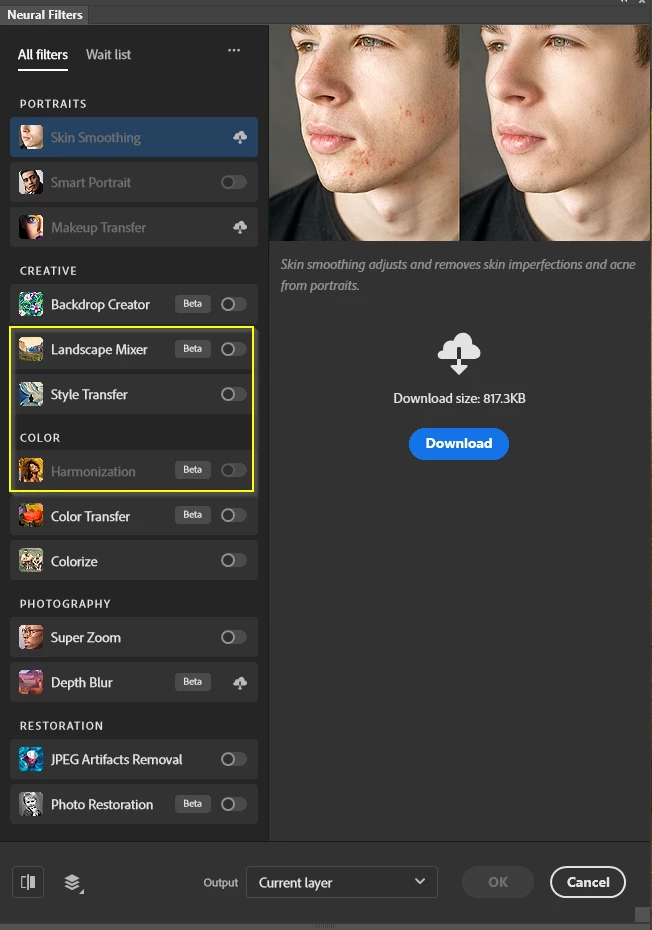Select the Harmonization filter label

[x=93, y=472]
